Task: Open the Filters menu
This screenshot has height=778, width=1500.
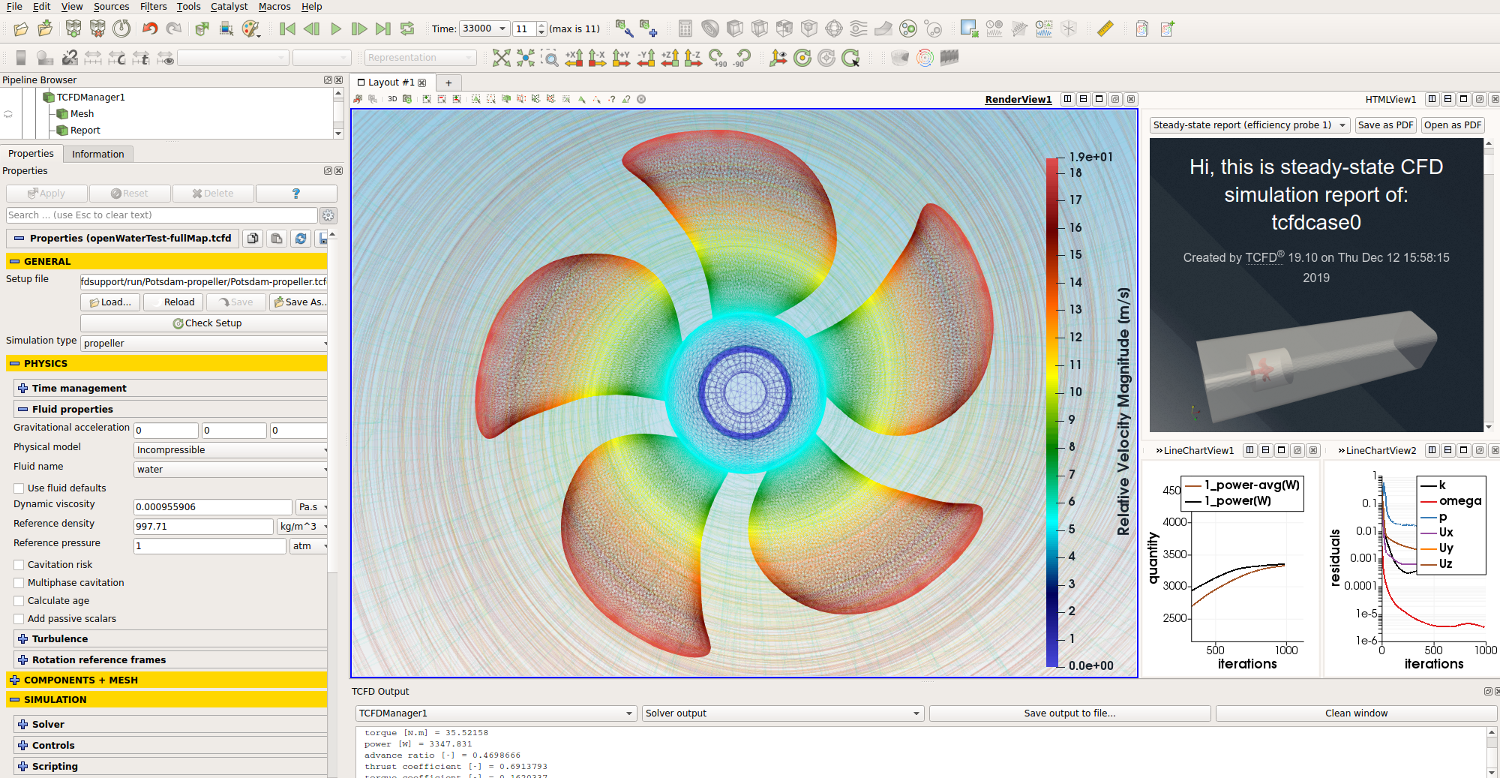Action: (153, 6)
